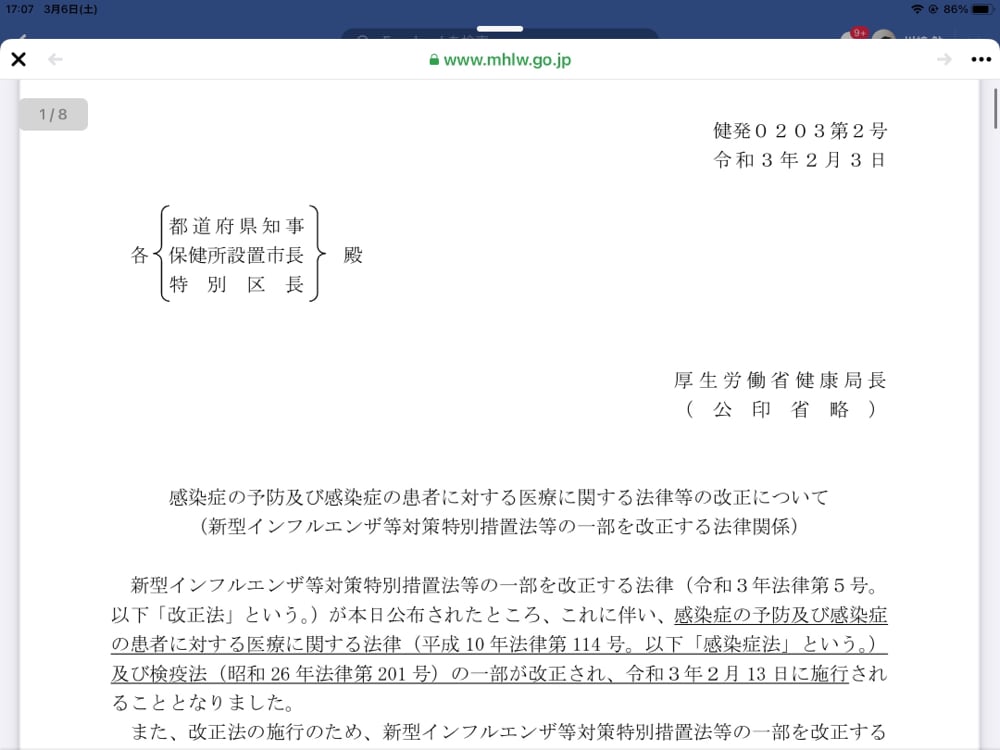
Task: Select the text 特別区長
Action: click(237, 284)
